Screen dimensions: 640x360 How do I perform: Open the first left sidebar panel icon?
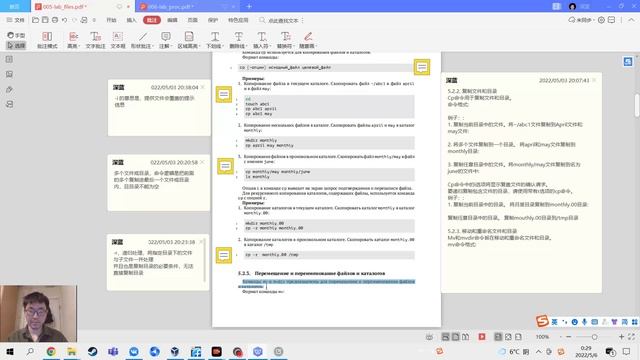coord(9,60)
